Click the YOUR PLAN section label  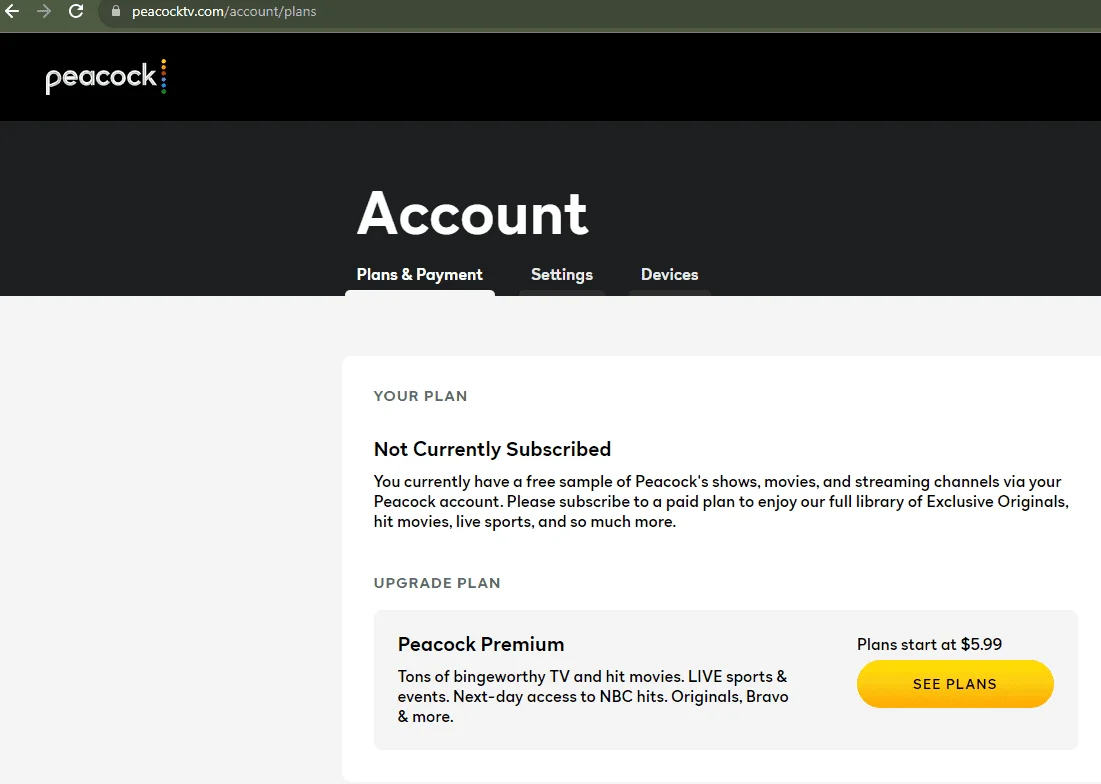pyautogui.click(x=421, y=396)
